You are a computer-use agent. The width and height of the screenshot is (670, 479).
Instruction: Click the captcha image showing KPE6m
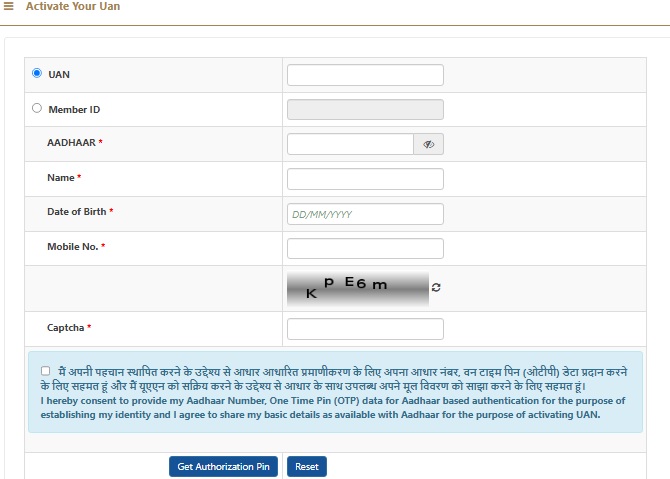pos(358,288)
